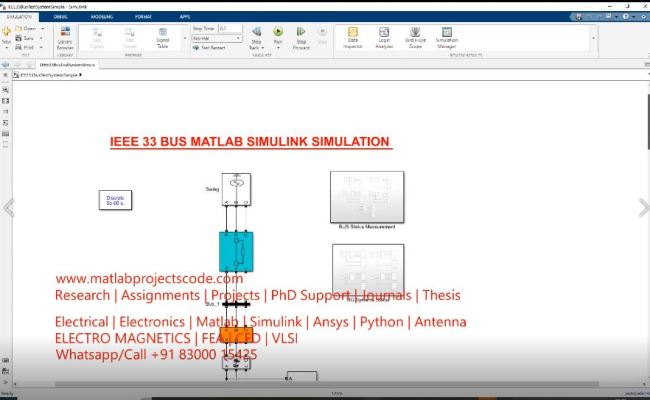Select the Discrete powergui block
Viewport: 650px width, 400px height.
[116, 200]
